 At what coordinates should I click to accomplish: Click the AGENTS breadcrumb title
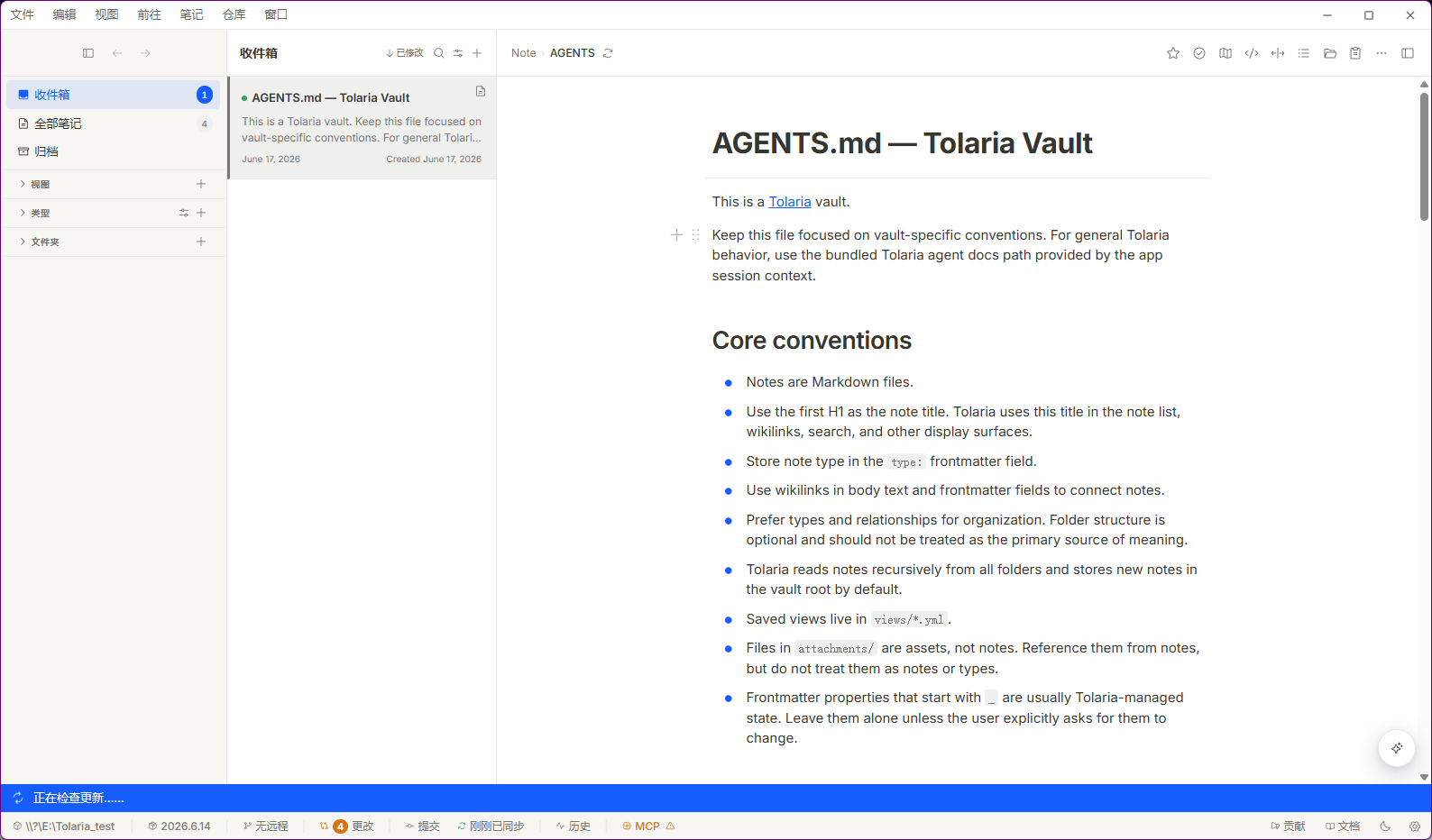(x=573, y=53)
